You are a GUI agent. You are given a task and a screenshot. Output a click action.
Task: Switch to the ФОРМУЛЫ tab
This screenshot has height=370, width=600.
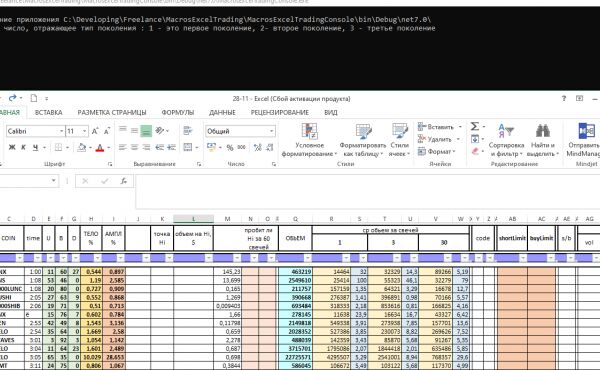tap(178, 112)
